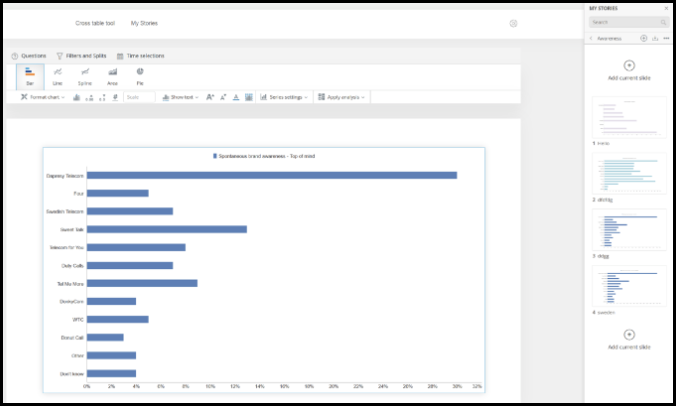Click the Dapresy Telecom bar
The image size is (676, 406).
point(272,175)
